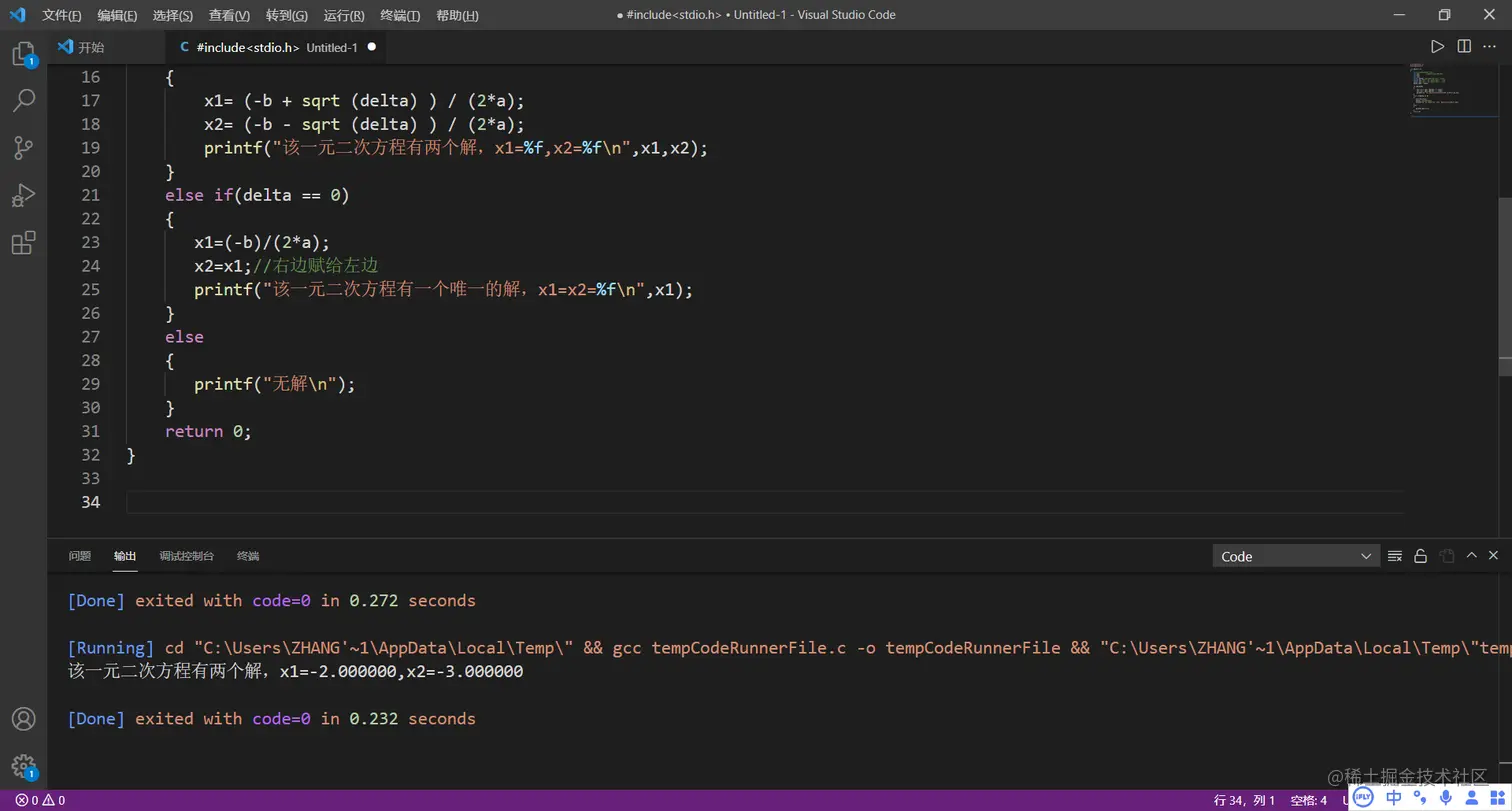Open the Search view in activity bar
Screen dimensions: 1512x811
click(x=23, y=100)
